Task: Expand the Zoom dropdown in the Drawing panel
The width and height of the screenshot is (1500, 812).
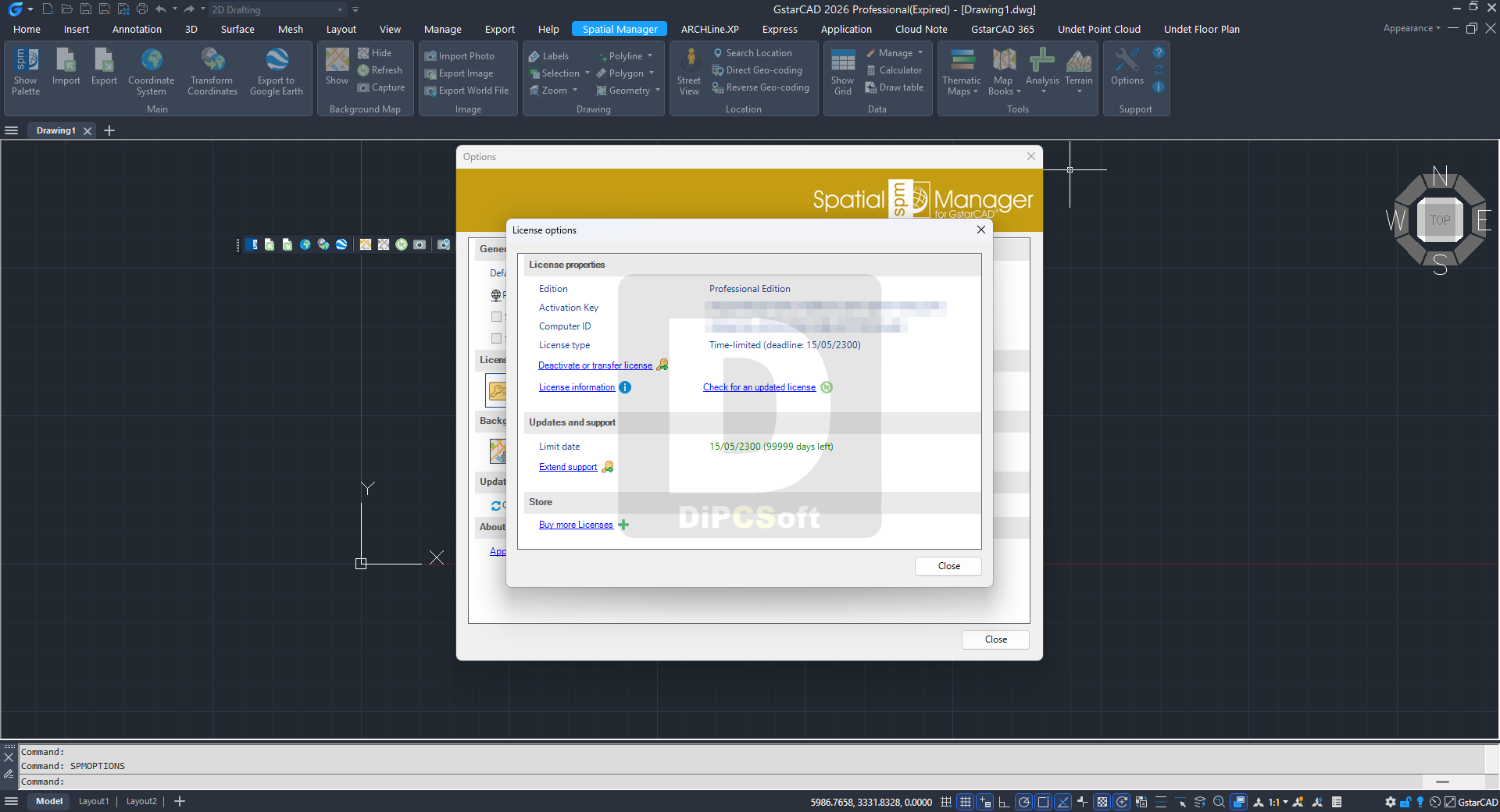Action: tap(575, 91)
